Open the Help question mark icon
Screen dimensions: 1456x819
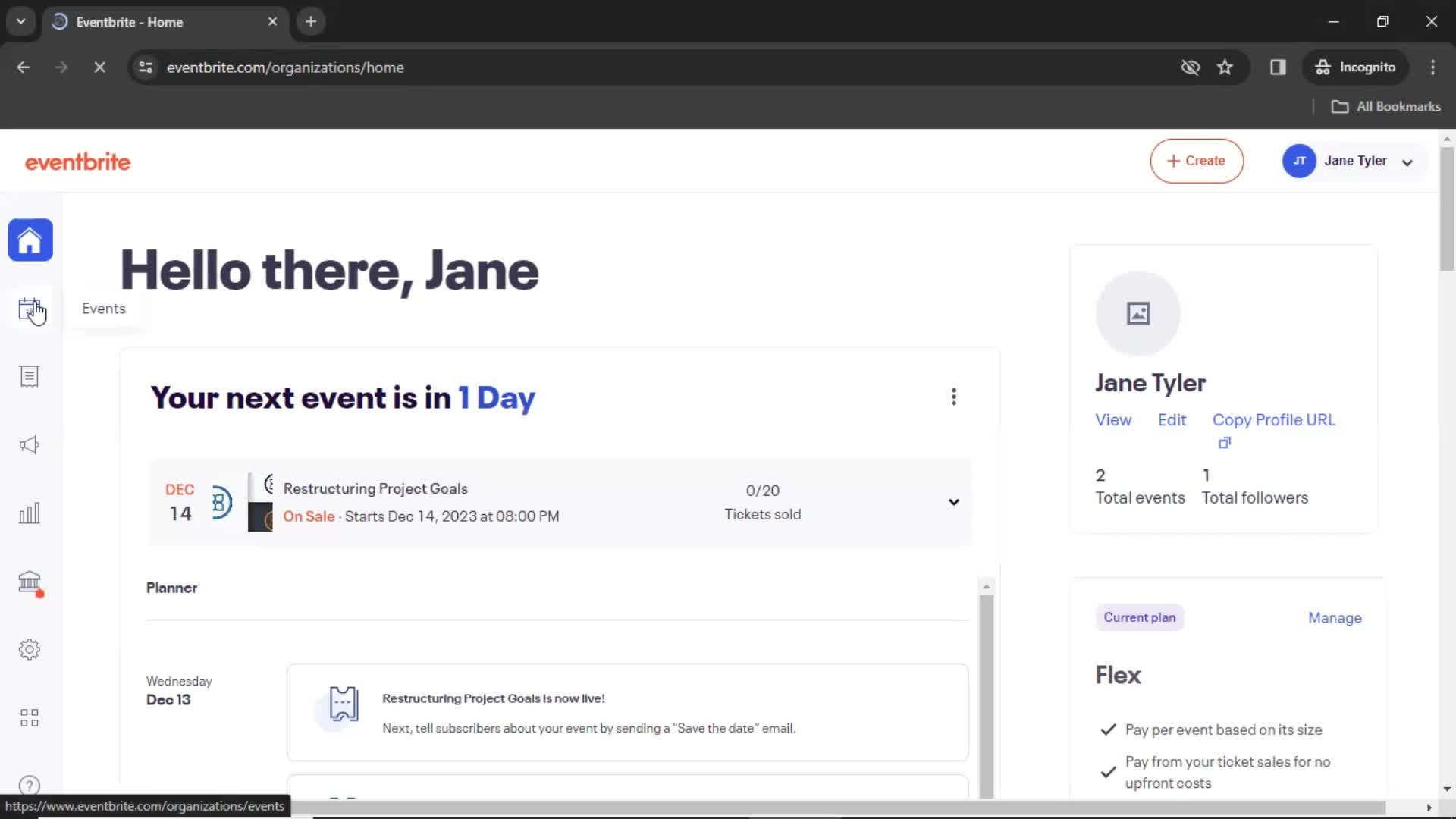coord(30,786)
